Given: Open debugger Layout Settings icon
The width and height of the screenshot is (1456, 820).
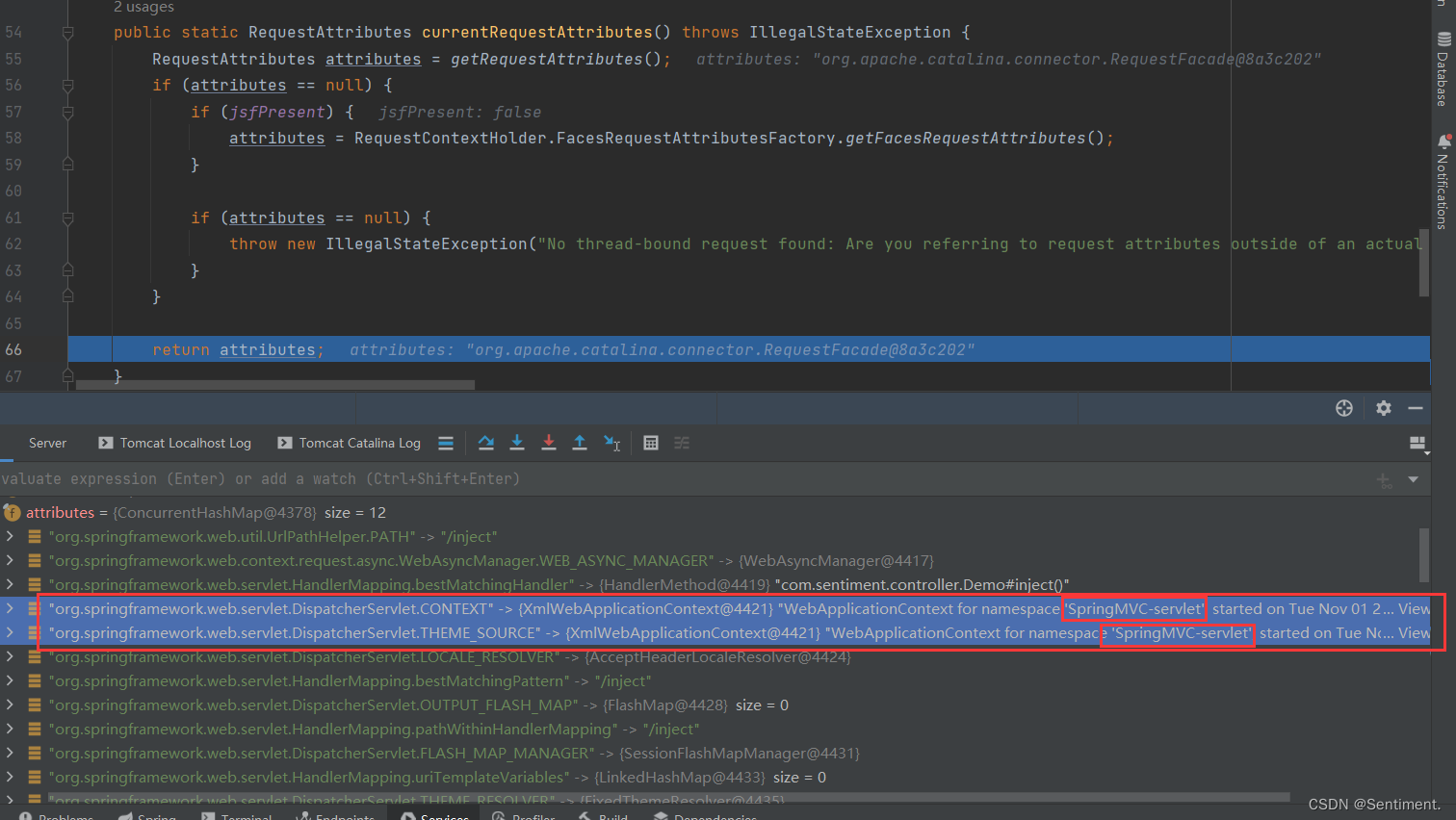Looking at the screenshot, I should pyautogui.click(x=1417, y=443).
